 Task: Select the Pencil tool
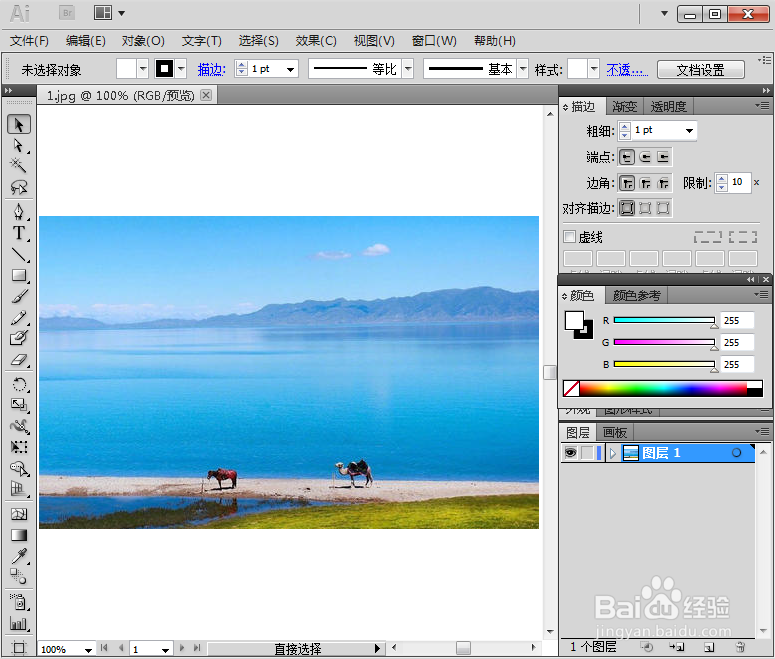pyautogui.click(x=19, y=318)
